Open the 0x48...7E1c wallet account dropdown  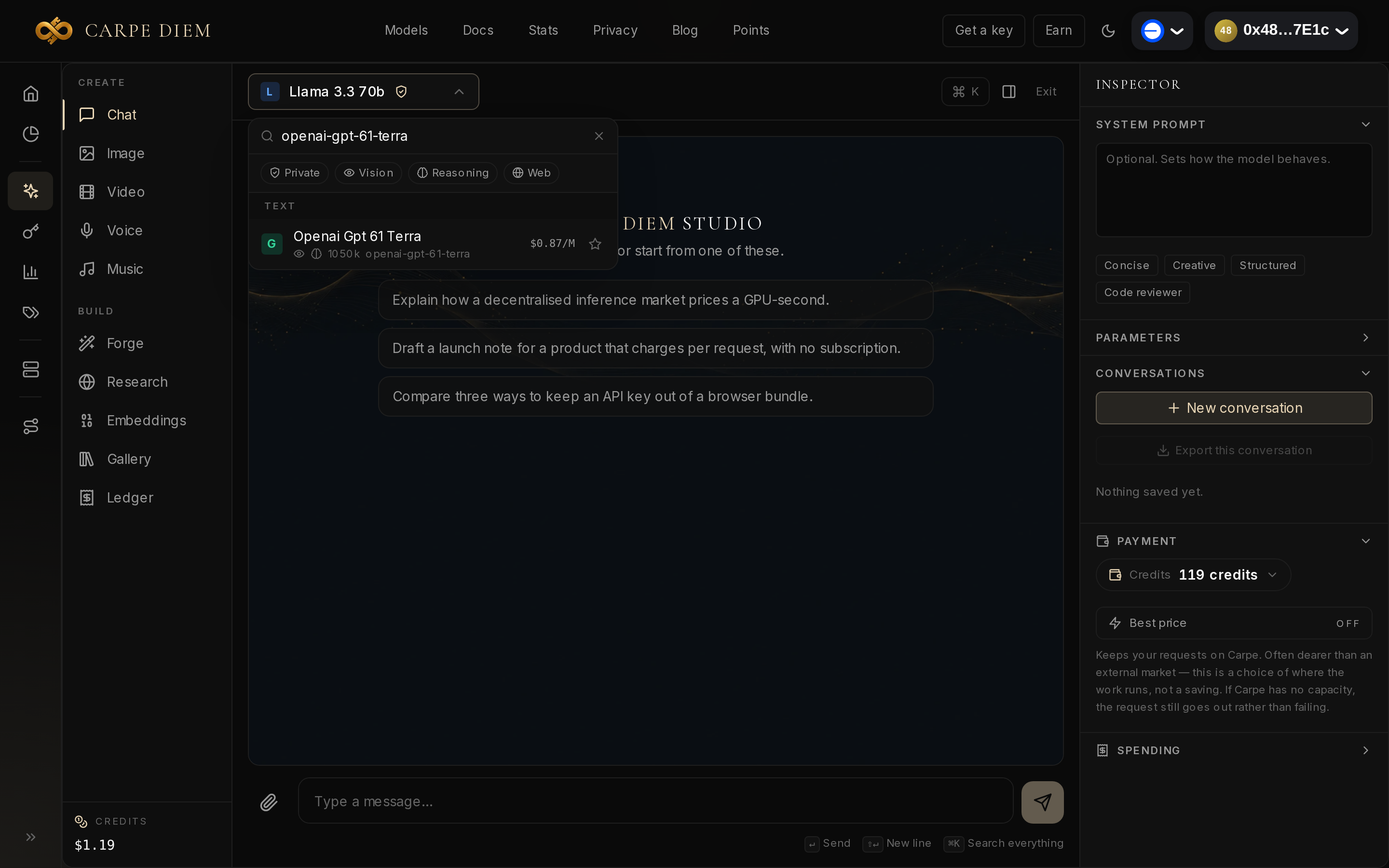[1281, 30]
